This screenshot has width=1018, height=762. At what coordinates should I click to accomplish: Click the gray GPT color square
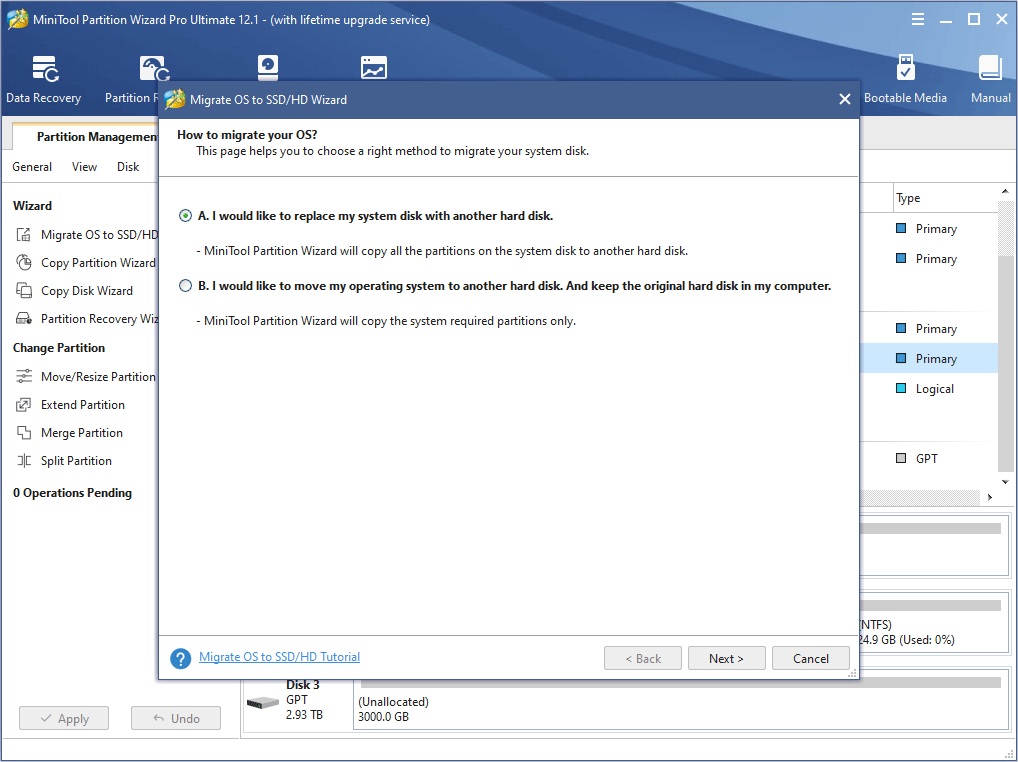point(901,458)
